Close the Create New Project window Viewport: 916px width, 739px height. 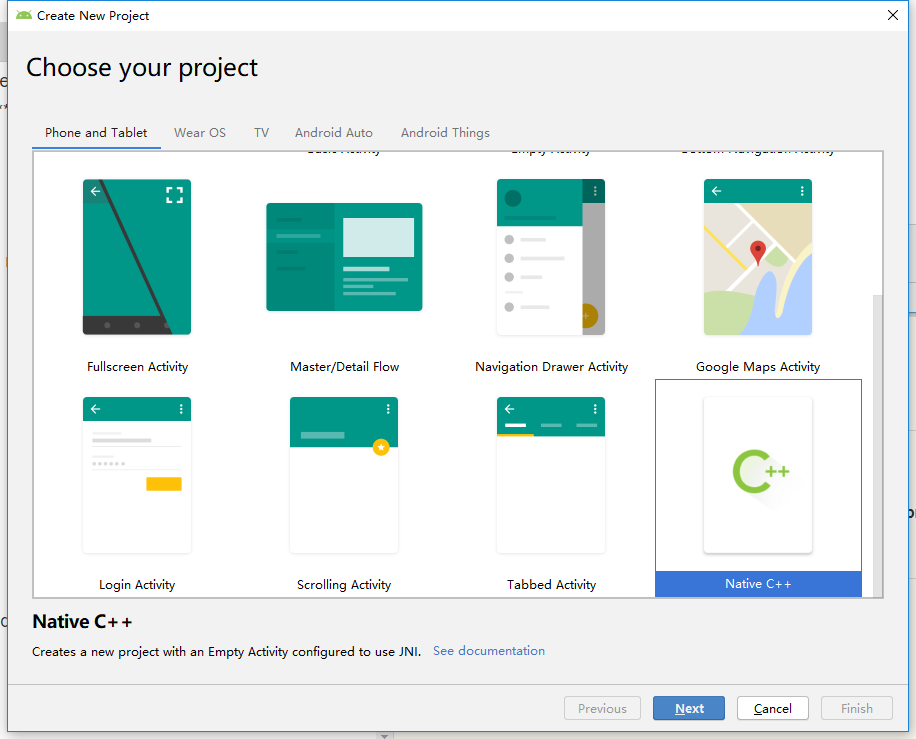[x=893, y=15]
